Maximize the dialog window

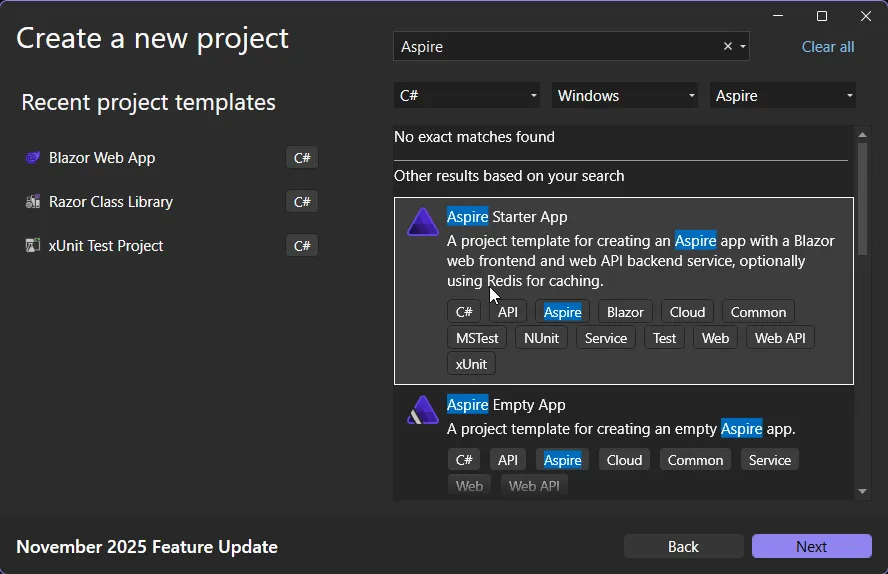pyautogui.click(x=822, y=16)
